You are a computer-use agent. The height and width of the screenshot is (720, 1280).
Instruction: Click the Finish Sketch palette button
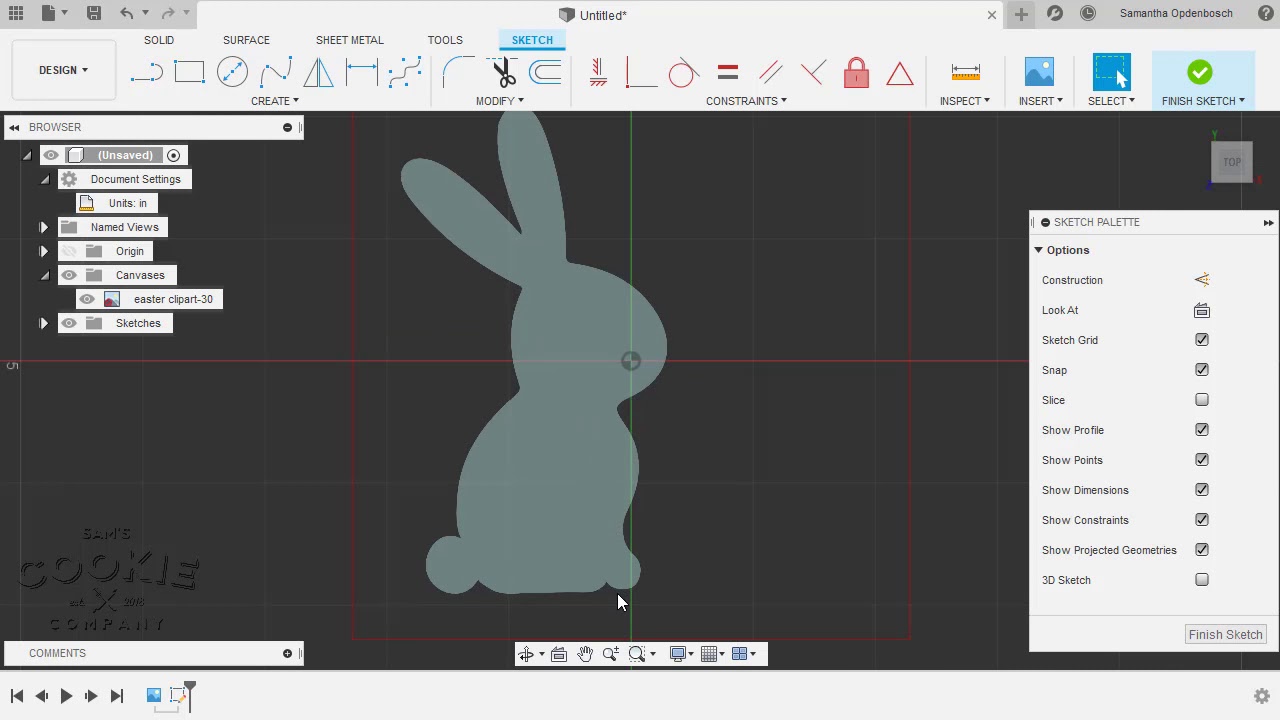(1225, 634)
